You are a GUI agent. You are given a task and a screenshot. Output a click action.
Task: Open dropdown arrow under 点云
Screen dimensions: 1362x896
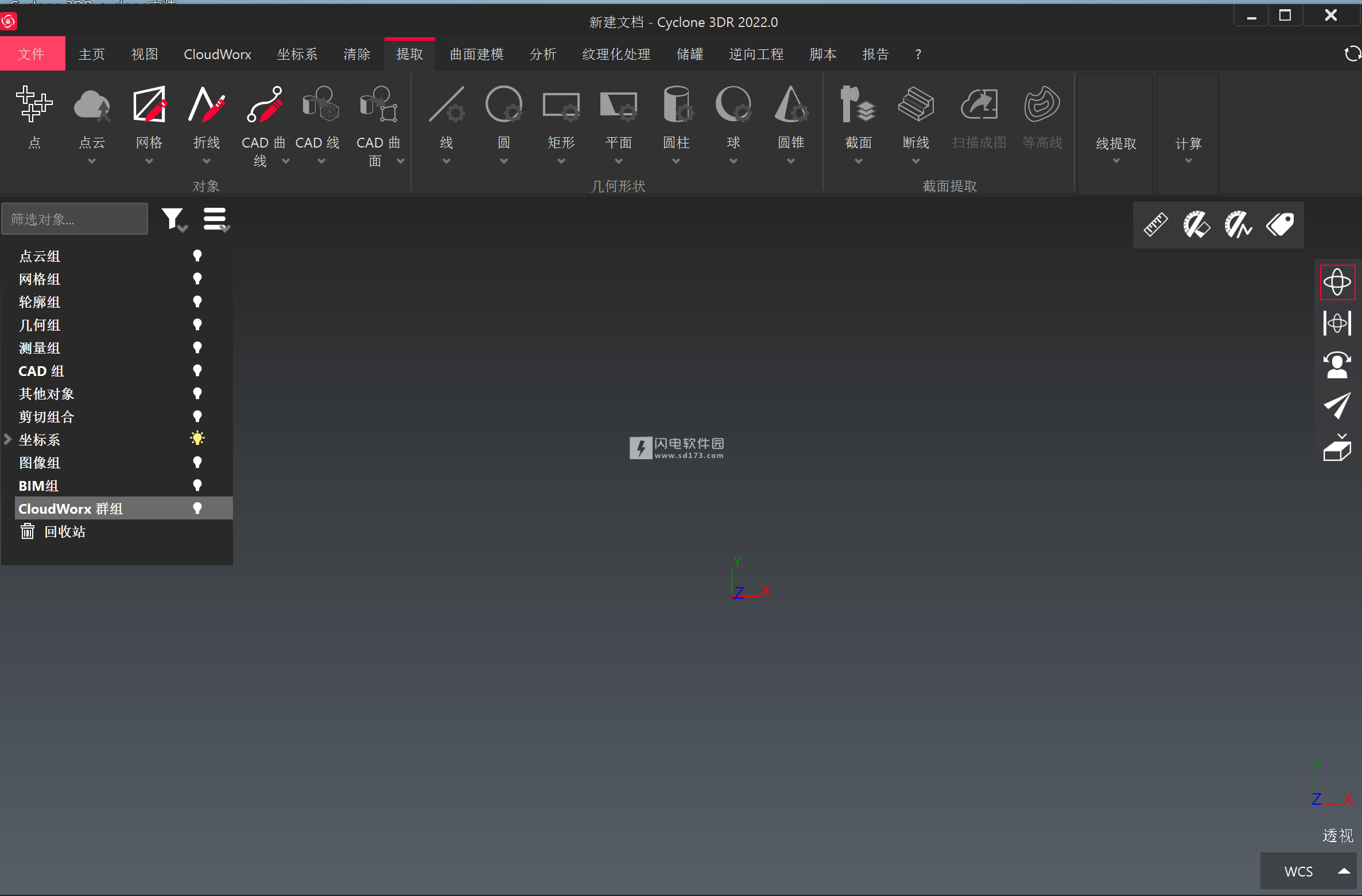click(x=92, y=161)
